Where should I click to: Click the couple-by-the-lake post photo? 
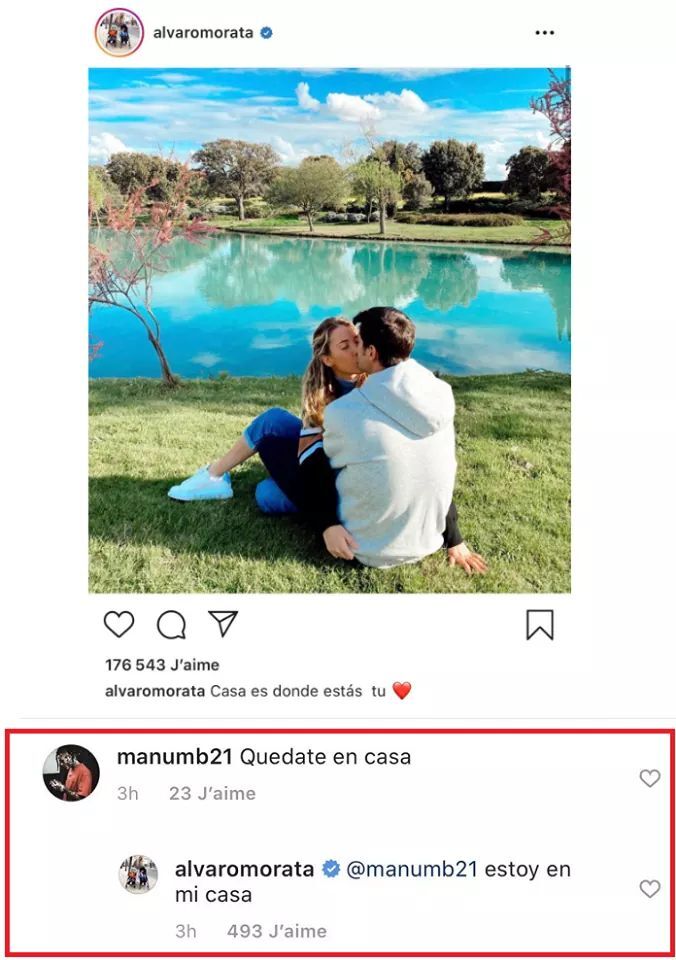click(x=329, y=330)
